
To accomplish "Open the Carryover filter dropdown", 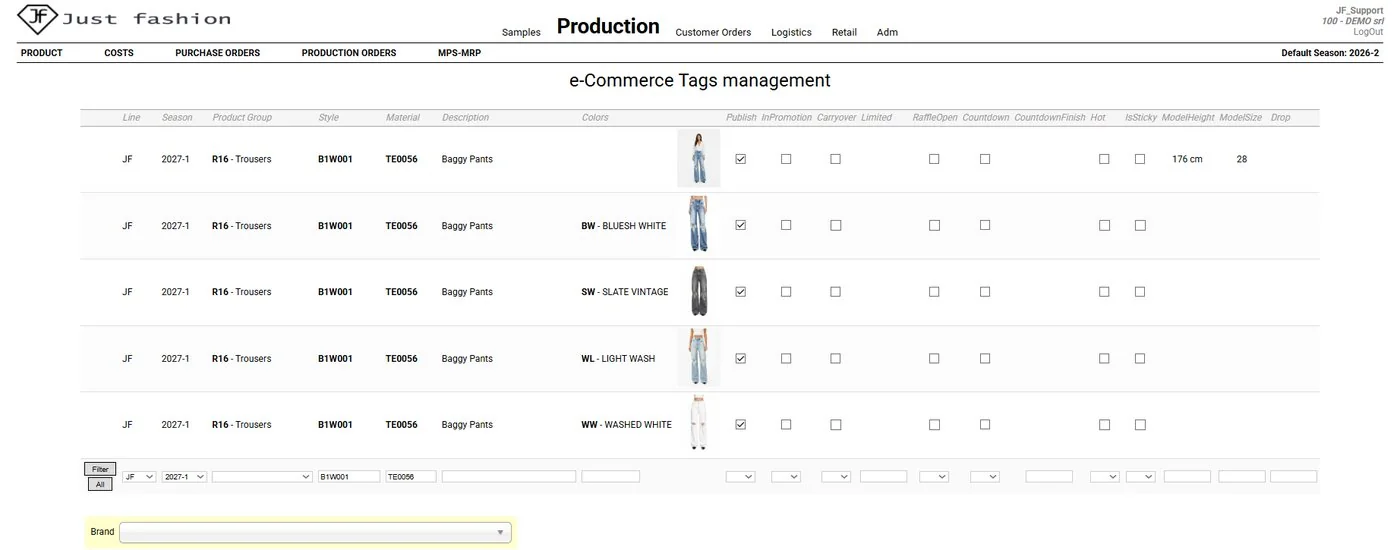I will point(836,477).
